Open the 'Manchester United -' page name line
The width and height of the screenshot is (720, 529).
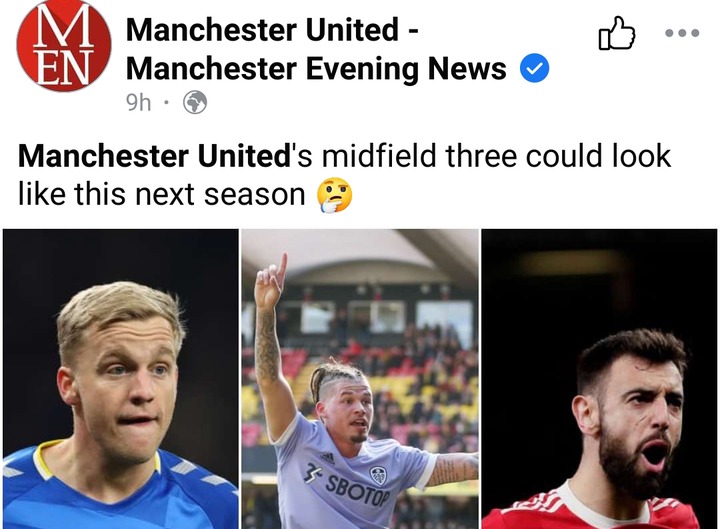pyautogui.click(x=272, y=29)
